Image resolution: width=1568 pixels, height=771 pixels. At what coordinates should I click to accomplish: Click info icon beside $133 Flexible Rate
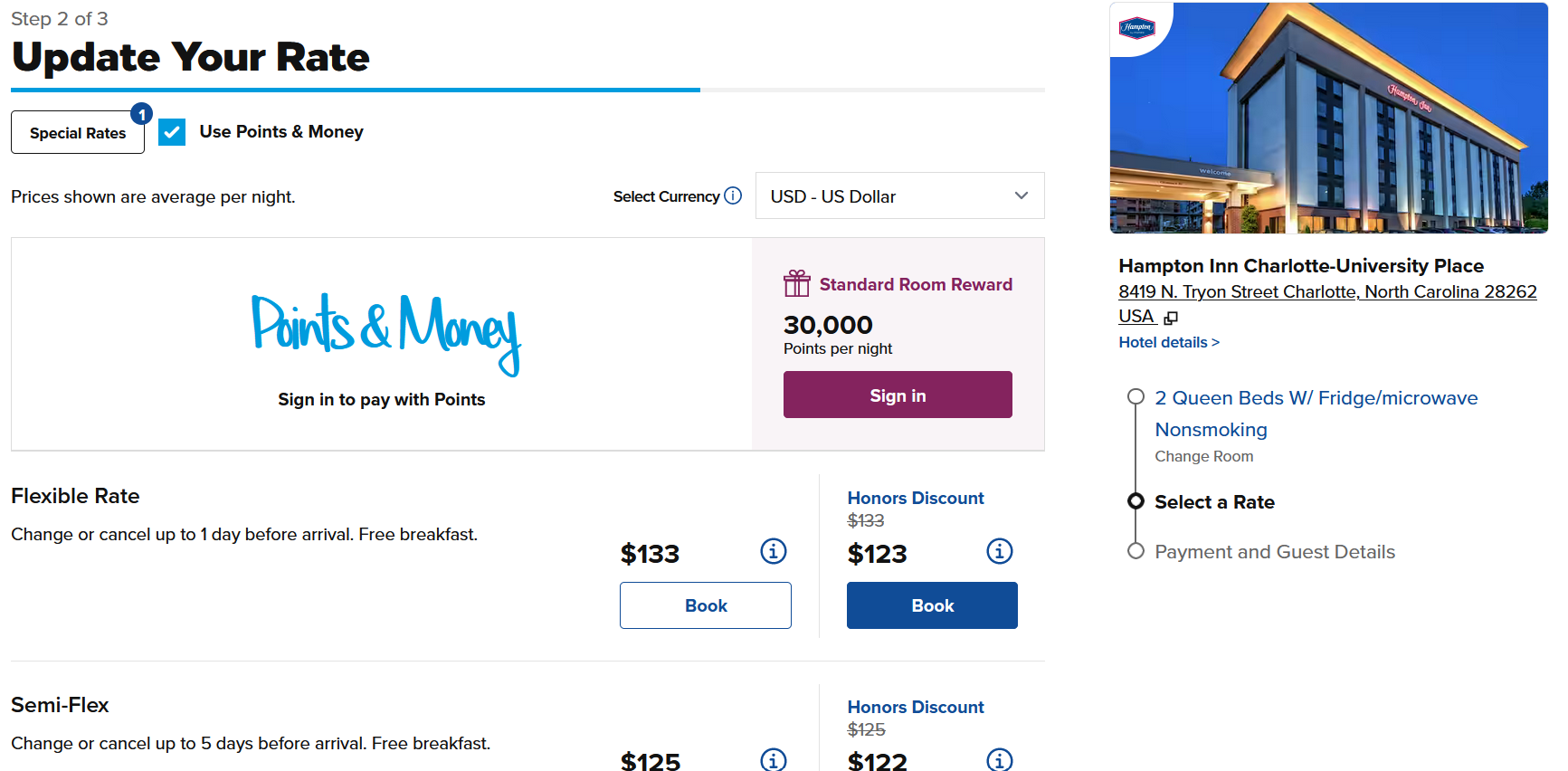(774, 551)
